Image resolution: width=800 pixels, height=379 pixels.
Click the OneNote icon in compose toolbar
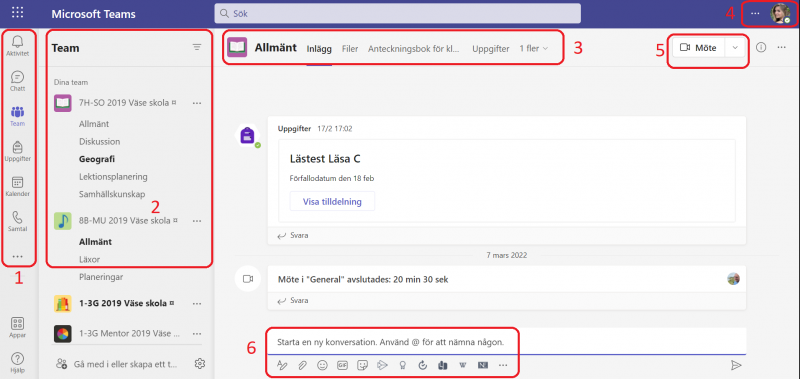pos(483,365)
